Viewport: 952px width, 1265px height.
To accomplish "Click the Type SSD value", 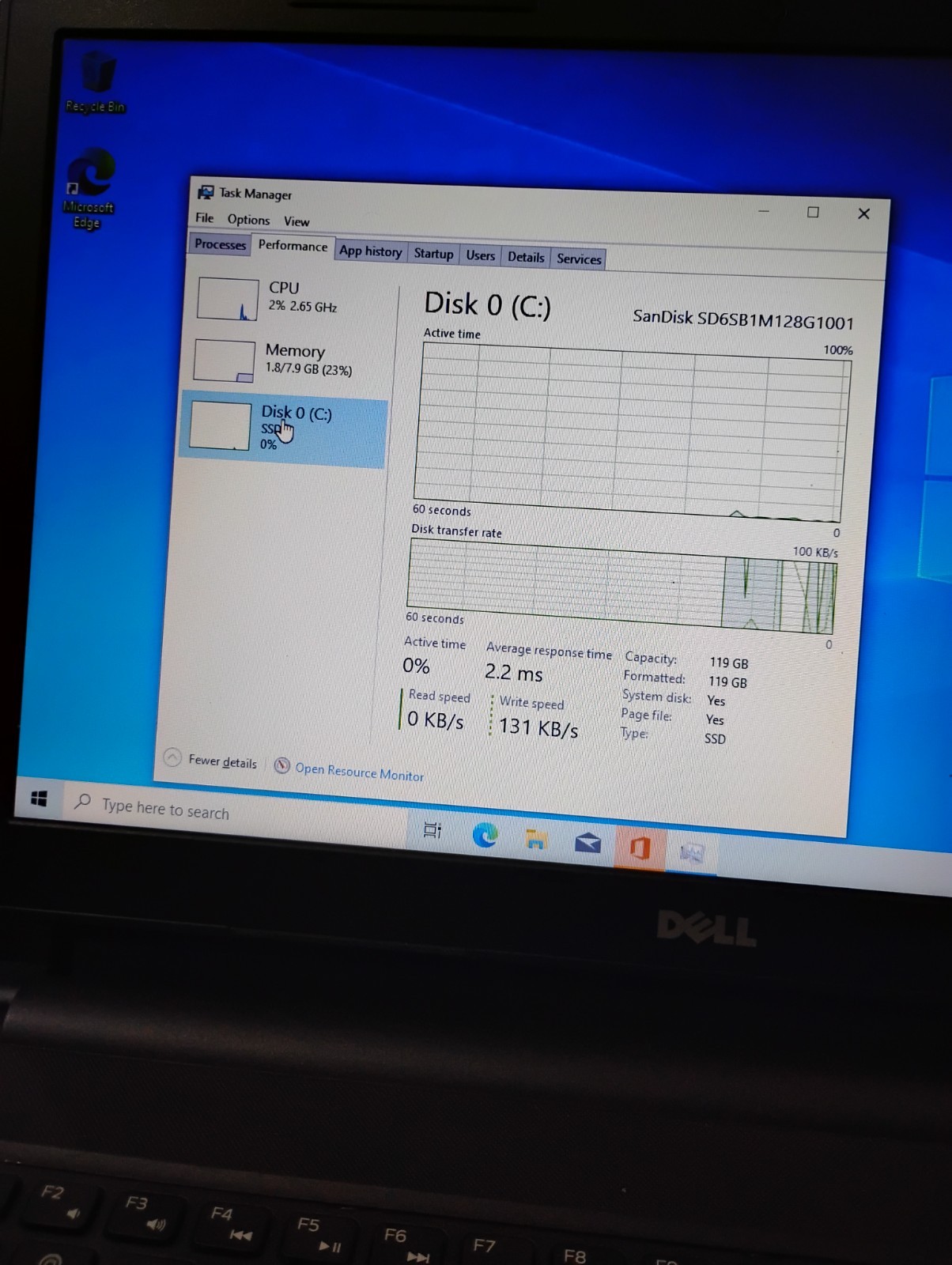I will coord(715,738).
